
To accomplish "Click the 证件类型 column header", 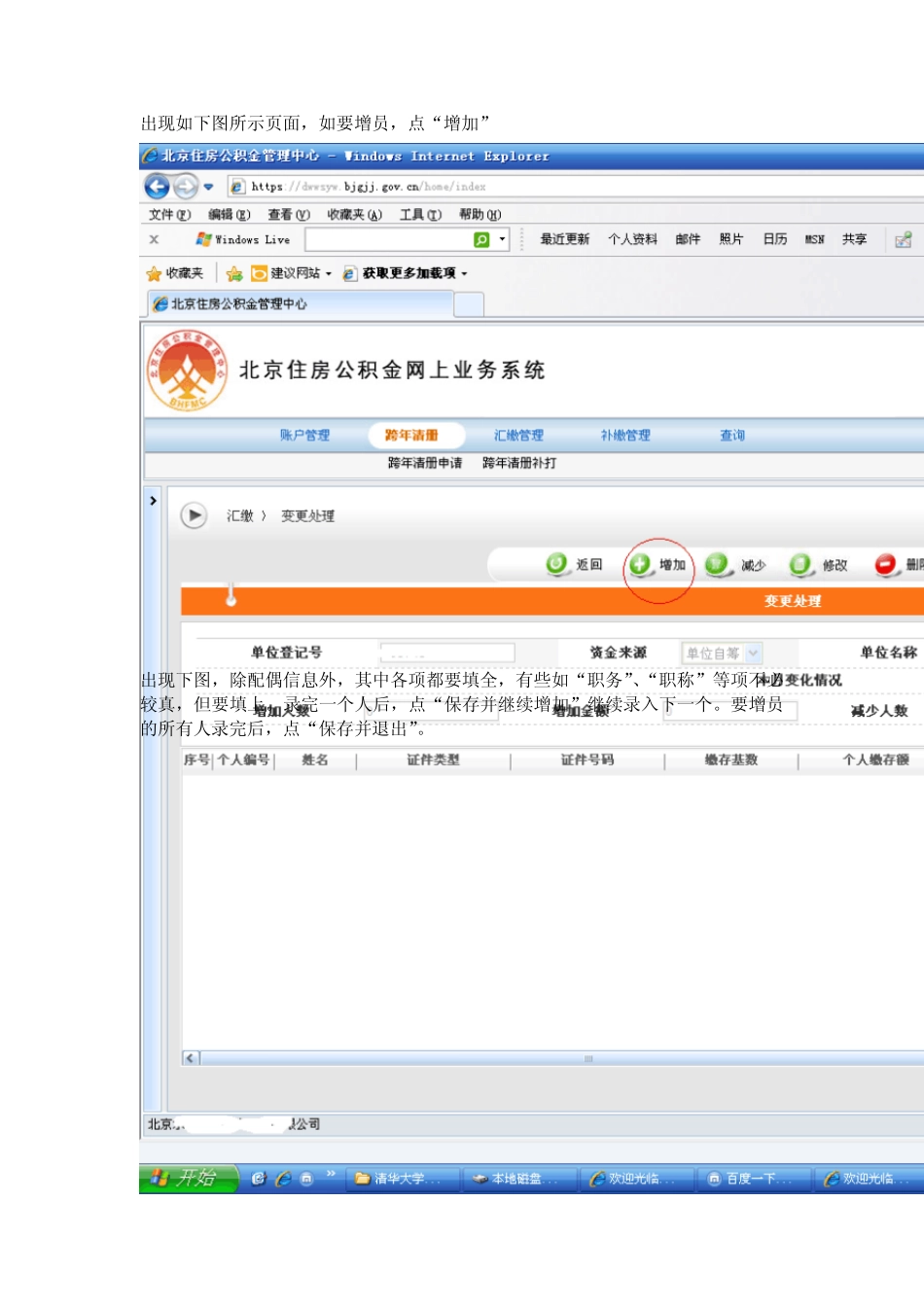I will point(433,760).
